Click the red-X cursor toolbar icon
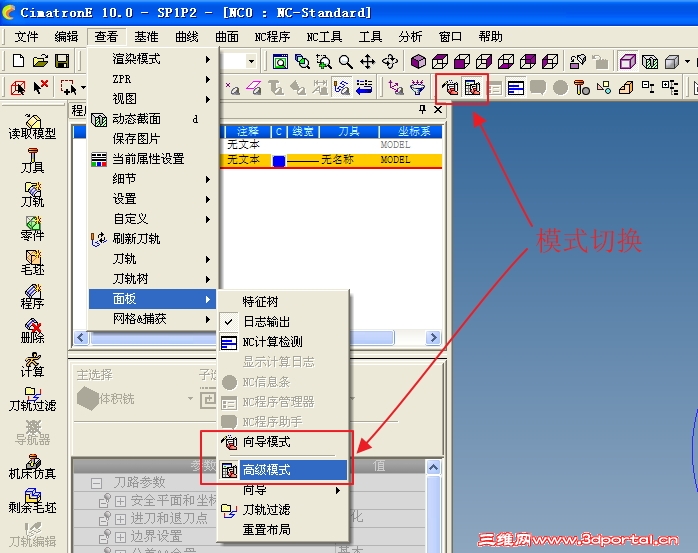 [41, 87]
